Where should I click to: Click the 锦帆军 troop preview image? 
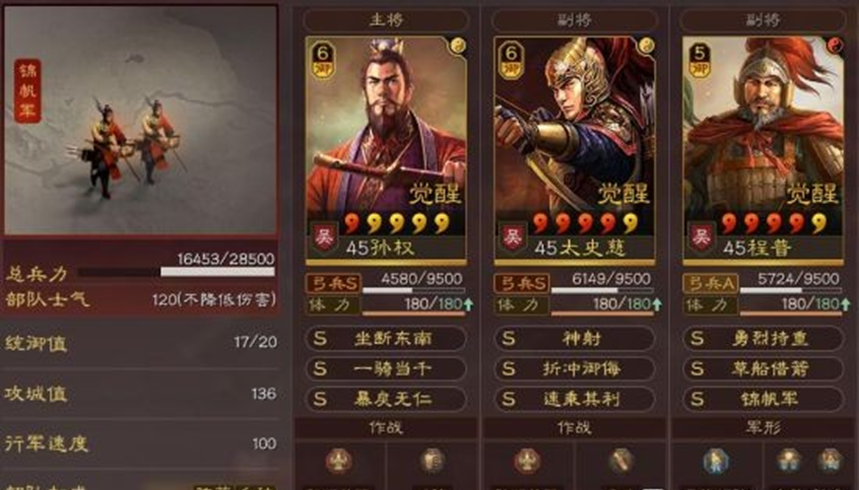tap(140, 120)
